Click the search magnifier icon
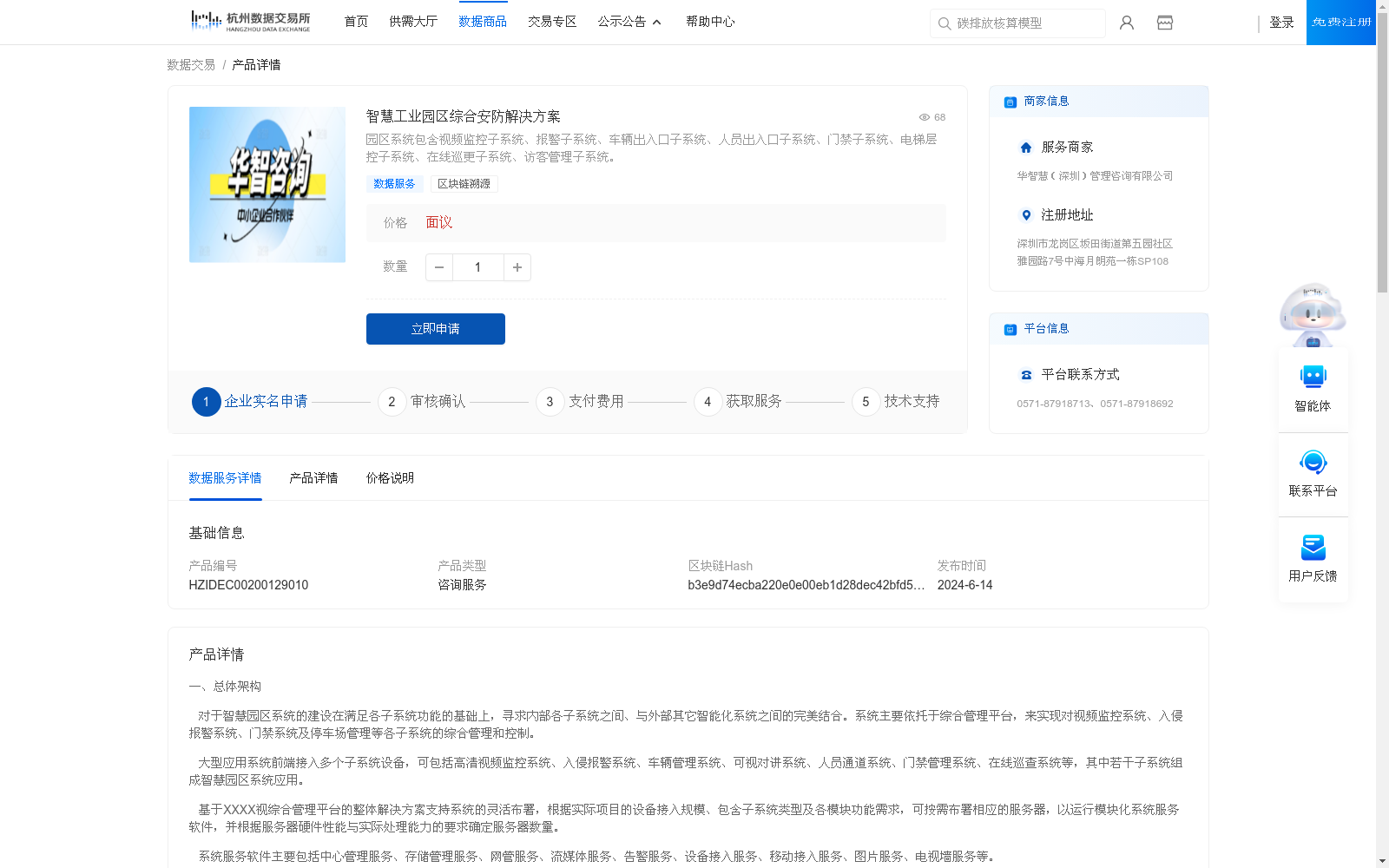The image size is (1389, 868). 945,23
